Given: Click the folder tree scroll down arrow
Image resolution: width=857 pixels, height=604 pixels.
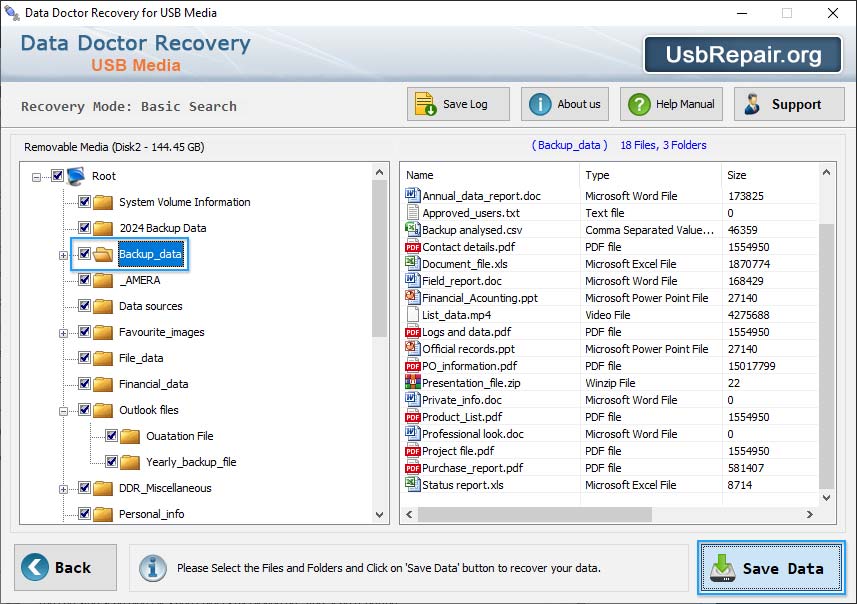Looking at the screenshot, I should pyautogui.click(x=379, y=515).
